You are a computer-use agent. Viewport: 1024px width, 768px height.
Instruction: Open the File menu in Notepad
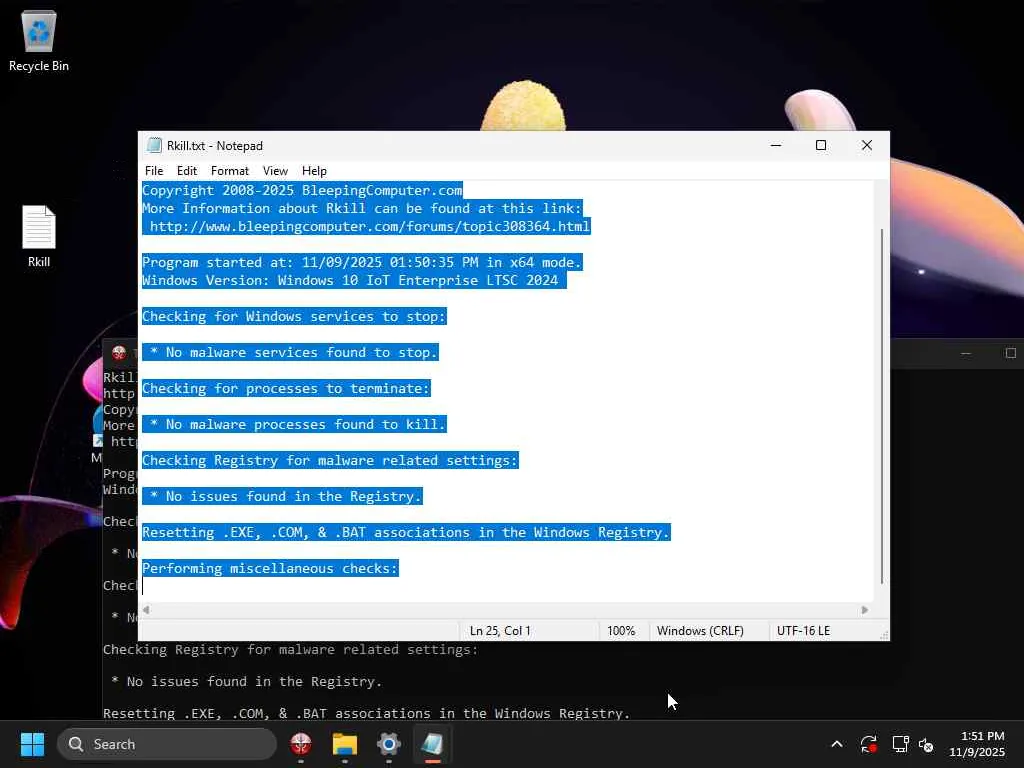point(154,170)
